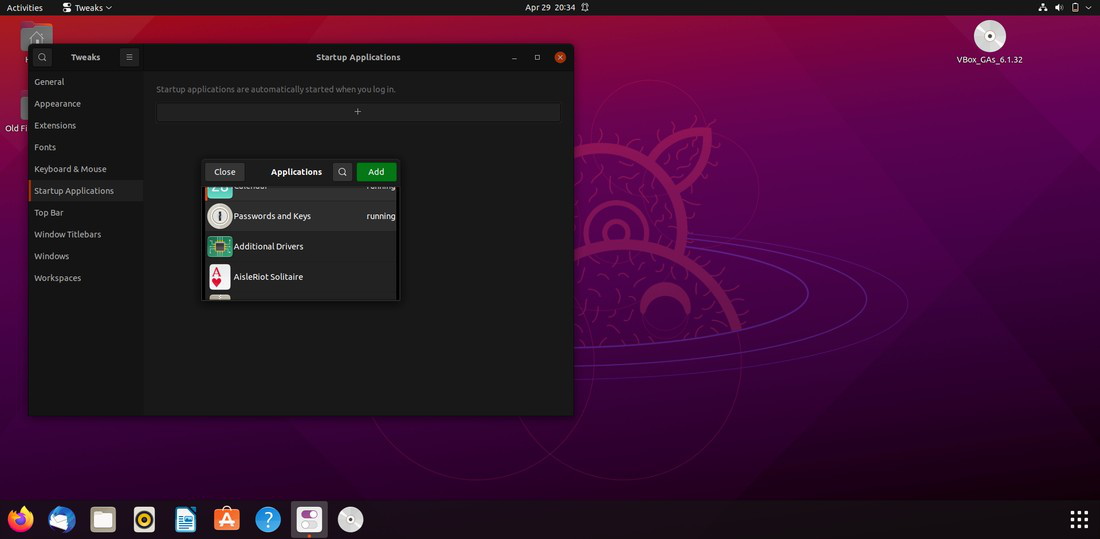Open the Windows settings page
The width and height of the screenshot is (1100, 539).
tap(86, 256)
